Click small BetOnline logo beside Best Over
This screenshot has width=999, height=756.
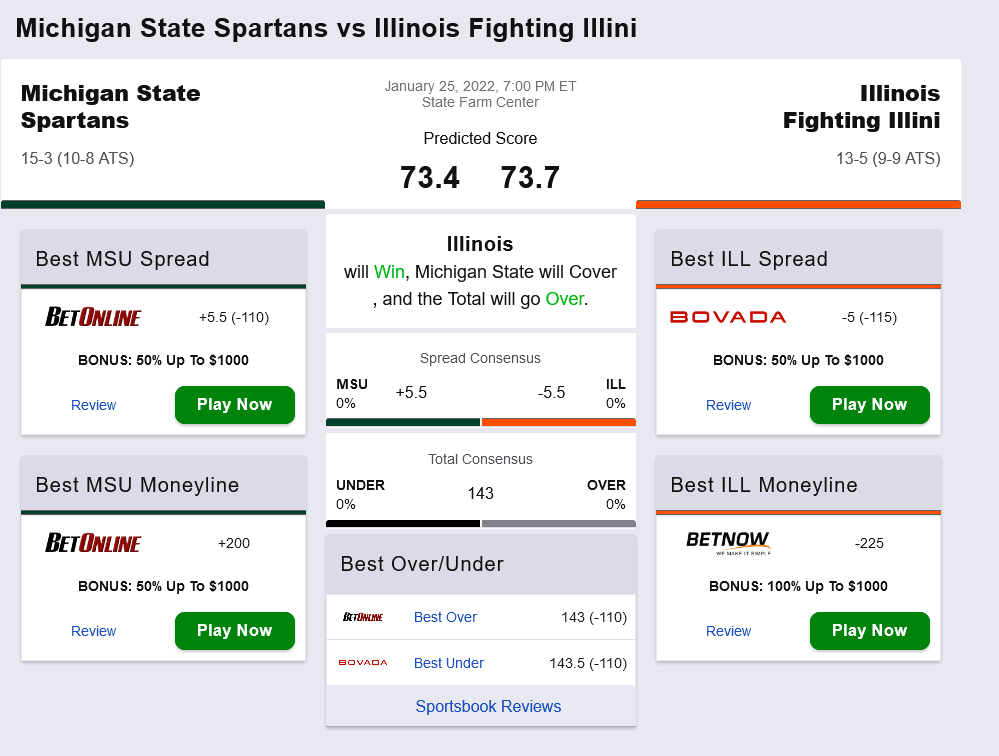click(x=362, y=617)
